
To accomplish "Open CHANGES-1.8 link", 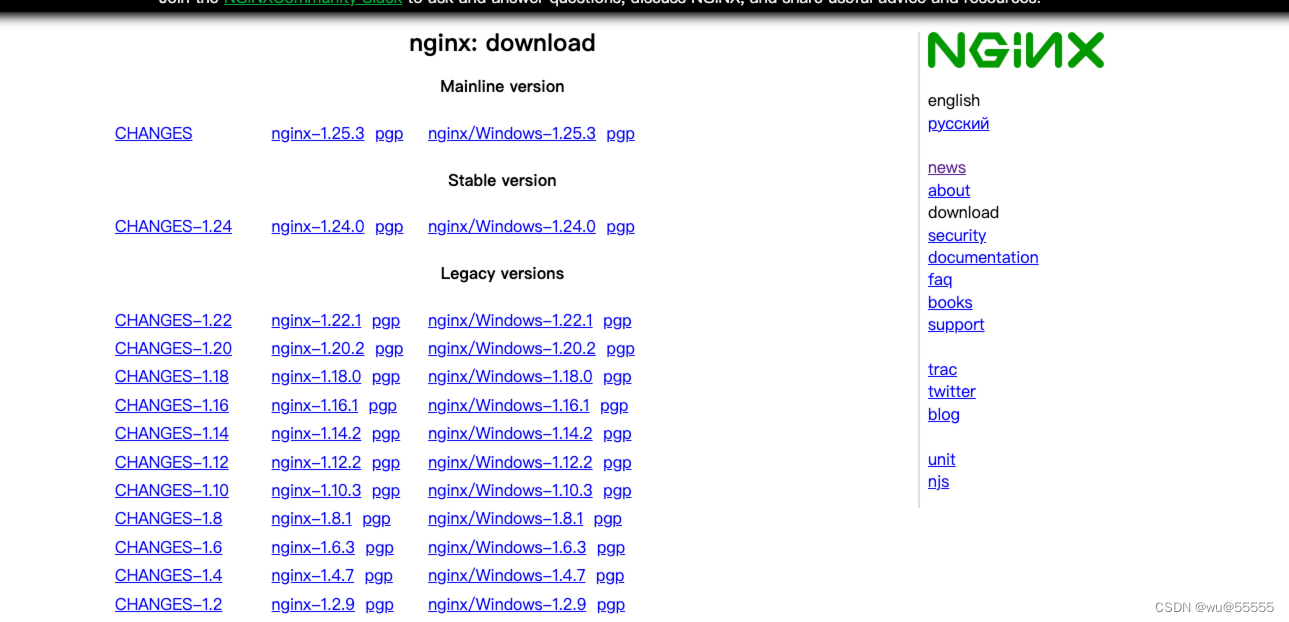I will tap(169, 518).
